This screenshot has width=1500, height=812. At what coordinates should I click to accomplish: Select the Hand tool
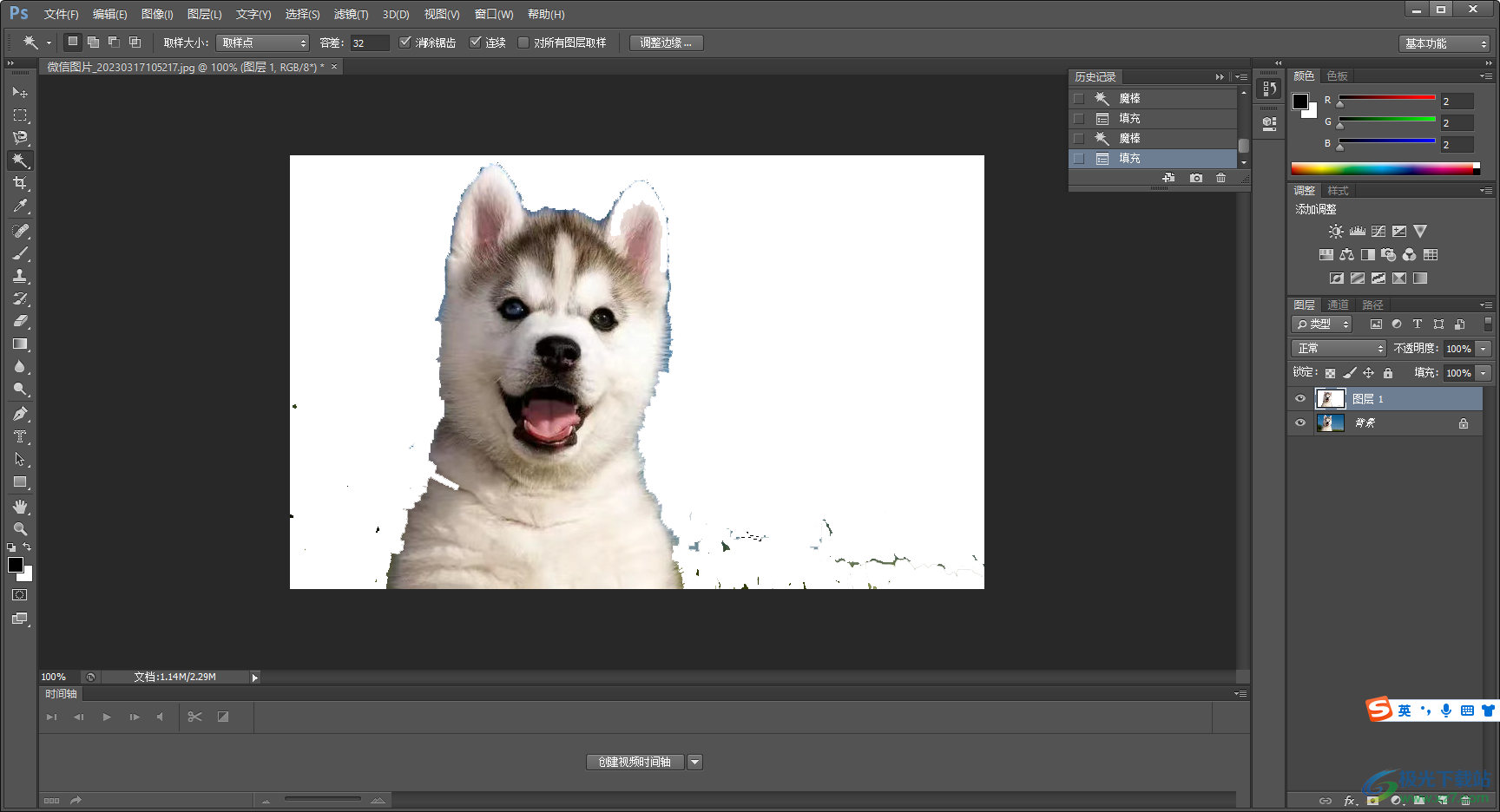(x=20, y=507)
